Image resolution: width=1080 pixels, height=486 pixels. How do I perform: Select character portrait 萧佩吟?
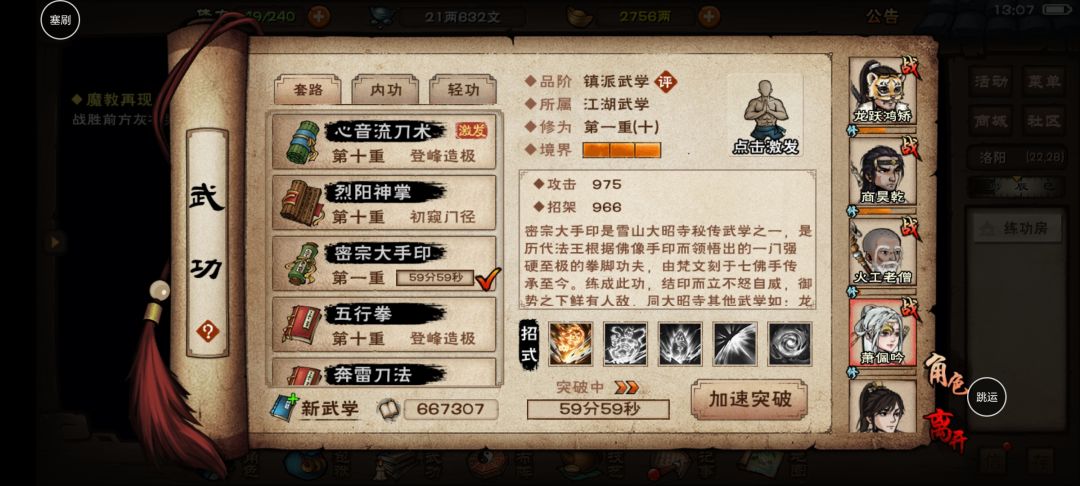882,332
